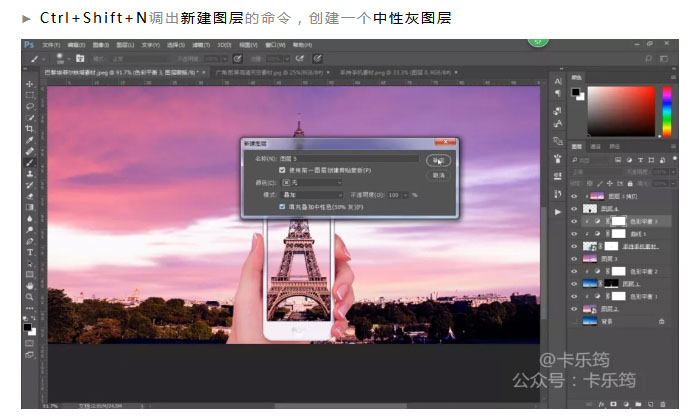Screen dimensions: 700x418
Task: Open the 文件(F) menu
Action: 51,45
